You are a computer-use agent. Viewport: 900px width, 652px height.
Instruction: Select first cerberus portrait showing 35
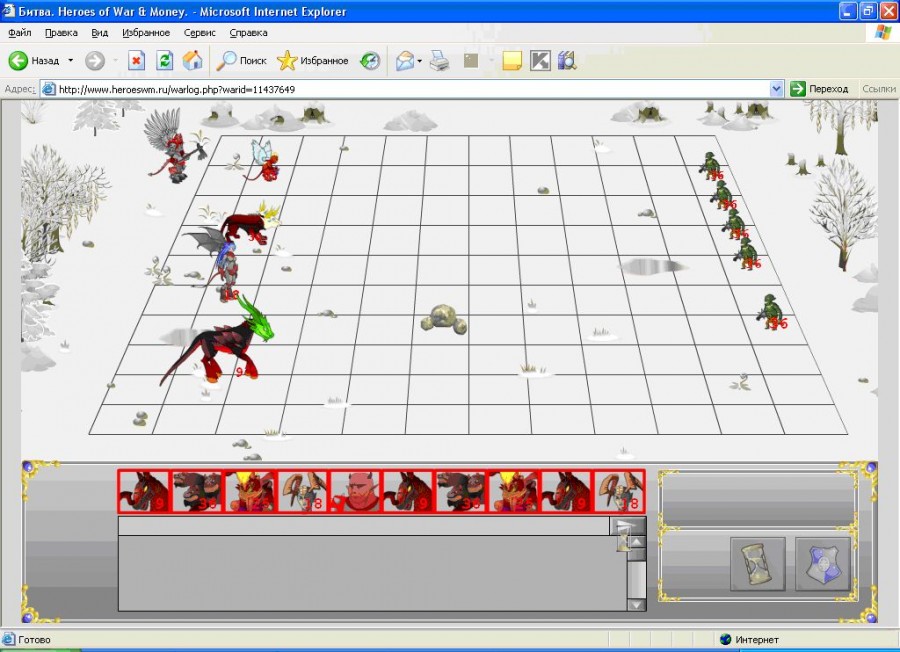(x=196, y=491)
